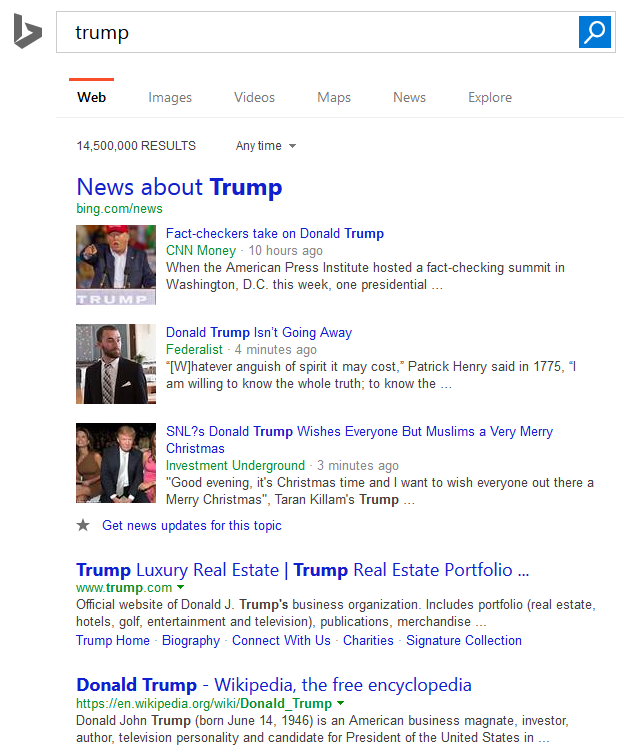This screenshot has width=624, height=752.
Task: Expand the Any time filter dropdown
Action: 266,146
